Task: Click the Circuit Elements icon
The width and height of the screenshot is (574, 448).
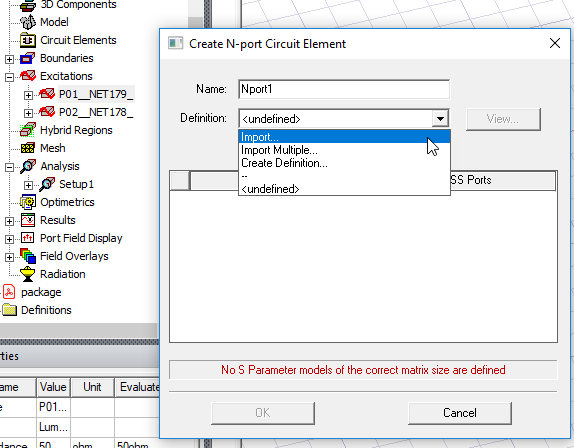Action: (x=28, y=40)
